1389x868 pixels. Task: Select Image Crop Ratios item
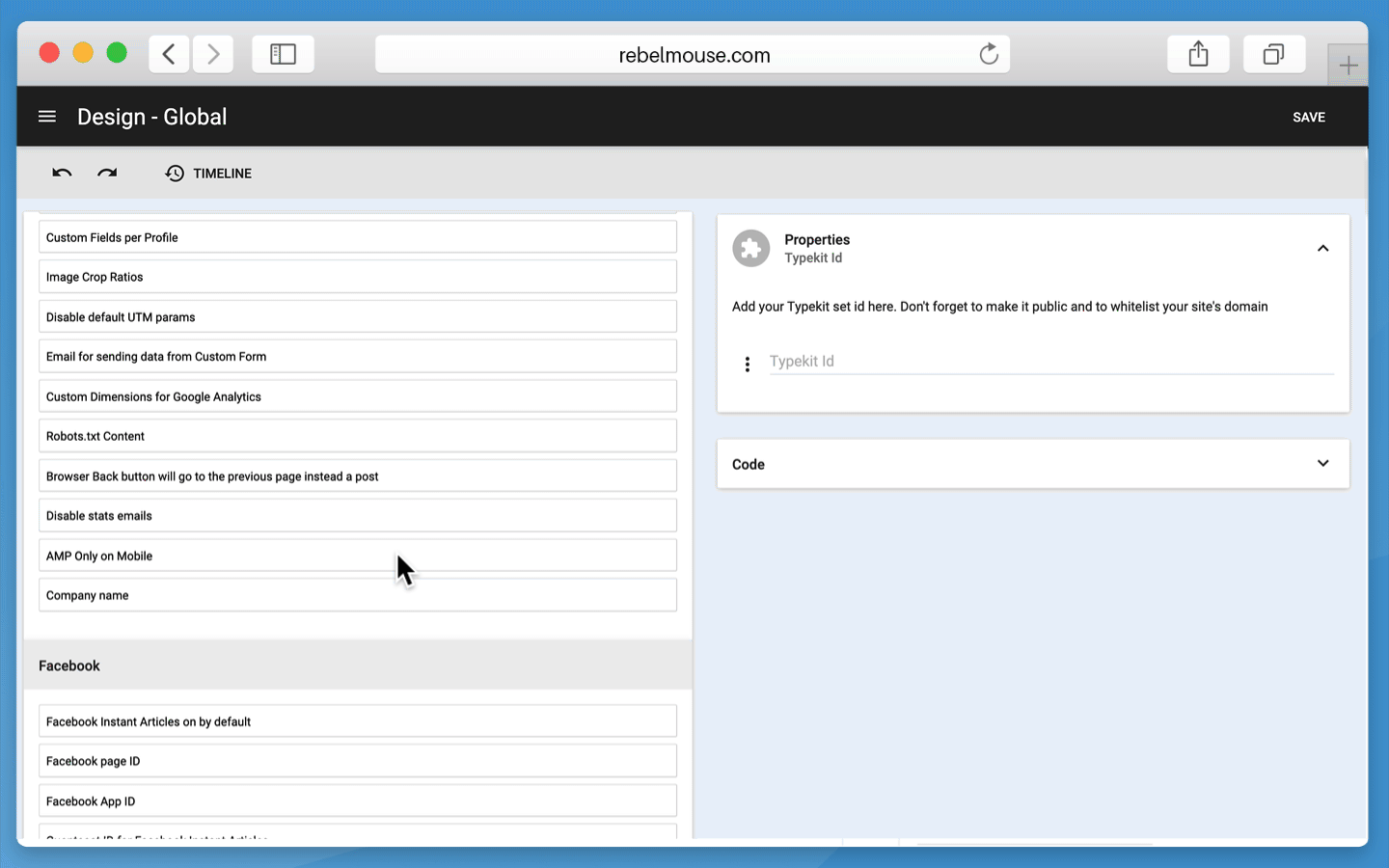pos(357,277)
